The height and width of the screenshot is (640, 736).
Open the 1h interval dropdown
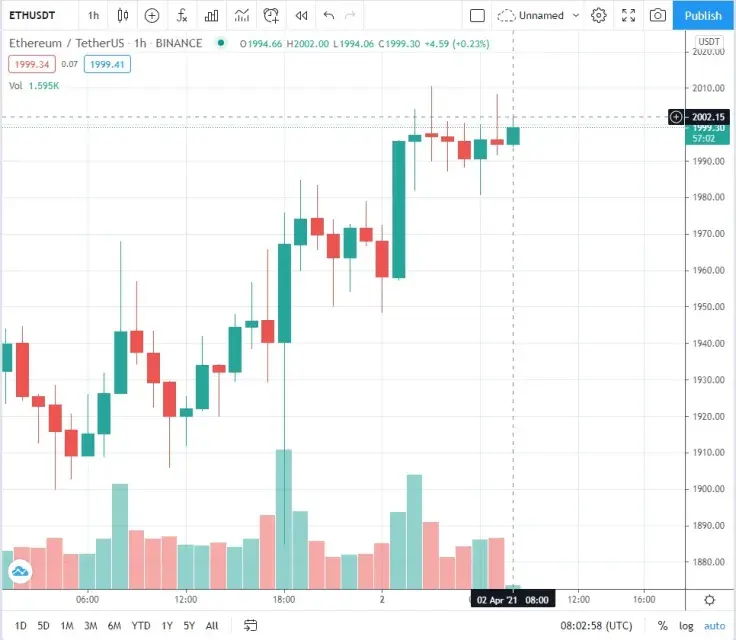coord(93,15)
